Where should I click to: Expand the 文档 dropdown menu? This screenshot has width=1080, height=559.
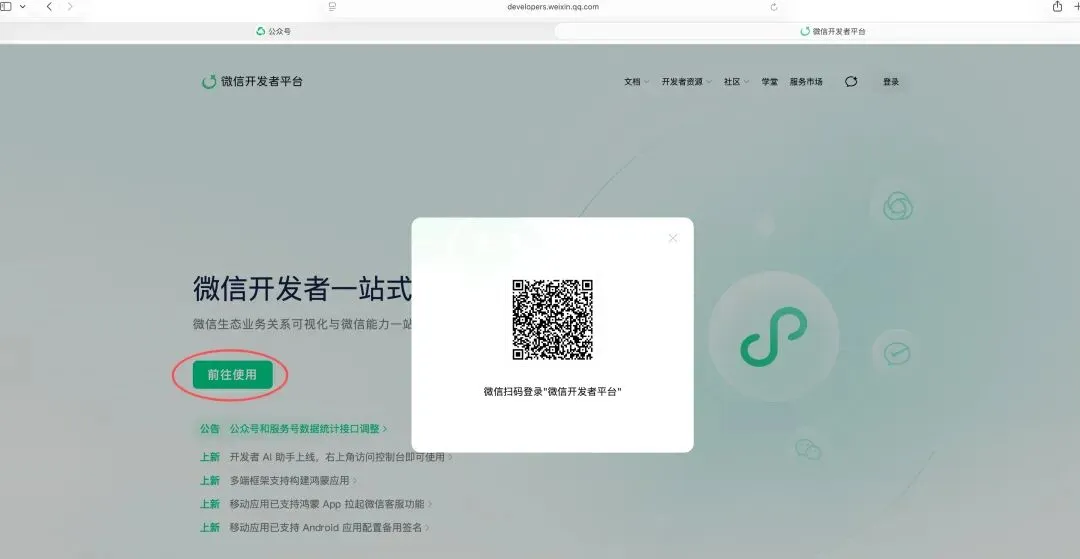[x=636, y=82]
